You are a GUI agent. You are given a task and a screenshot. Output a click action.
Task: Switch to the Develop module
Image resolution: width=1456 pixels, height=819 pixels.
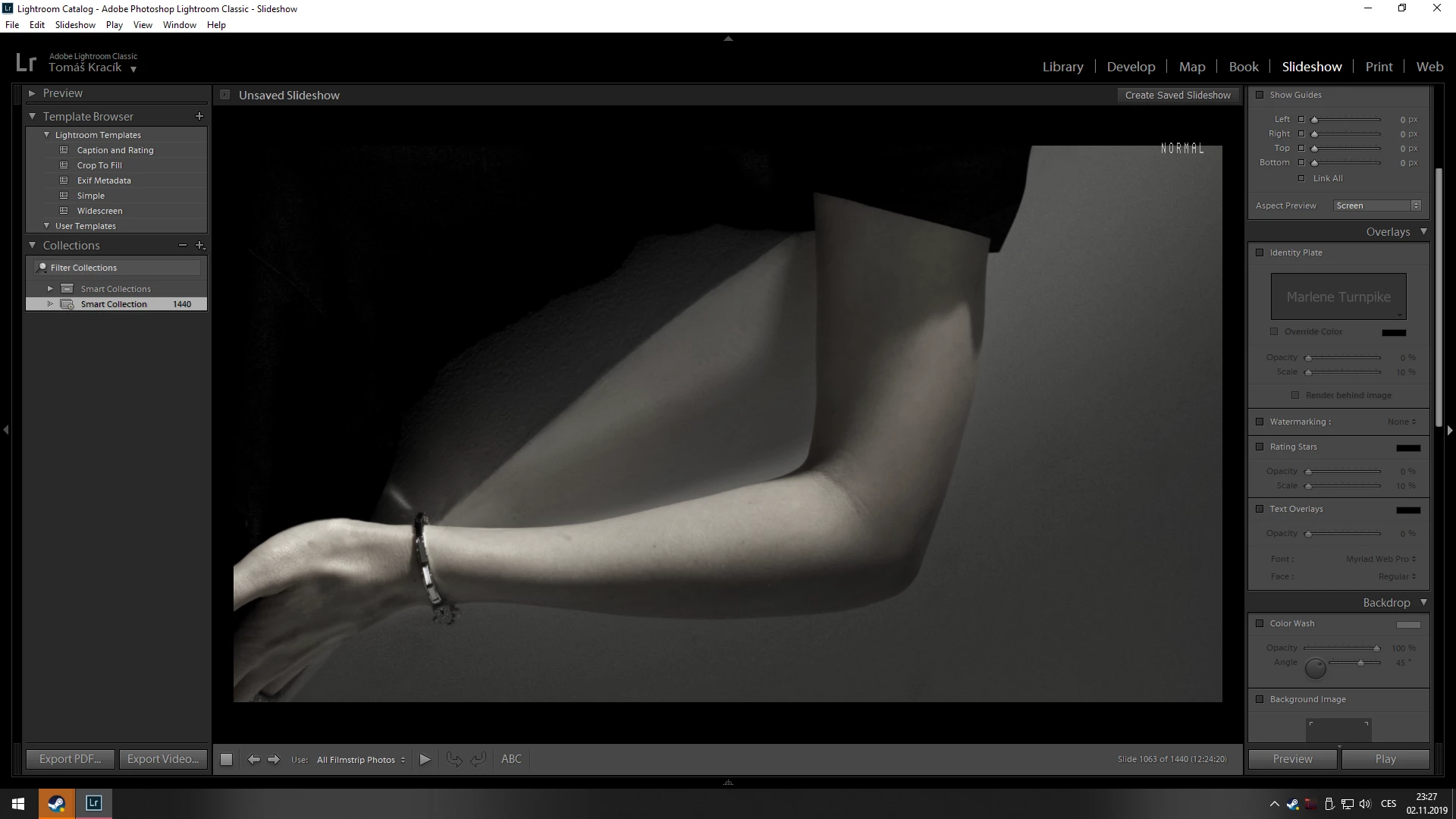(1131, 67)
